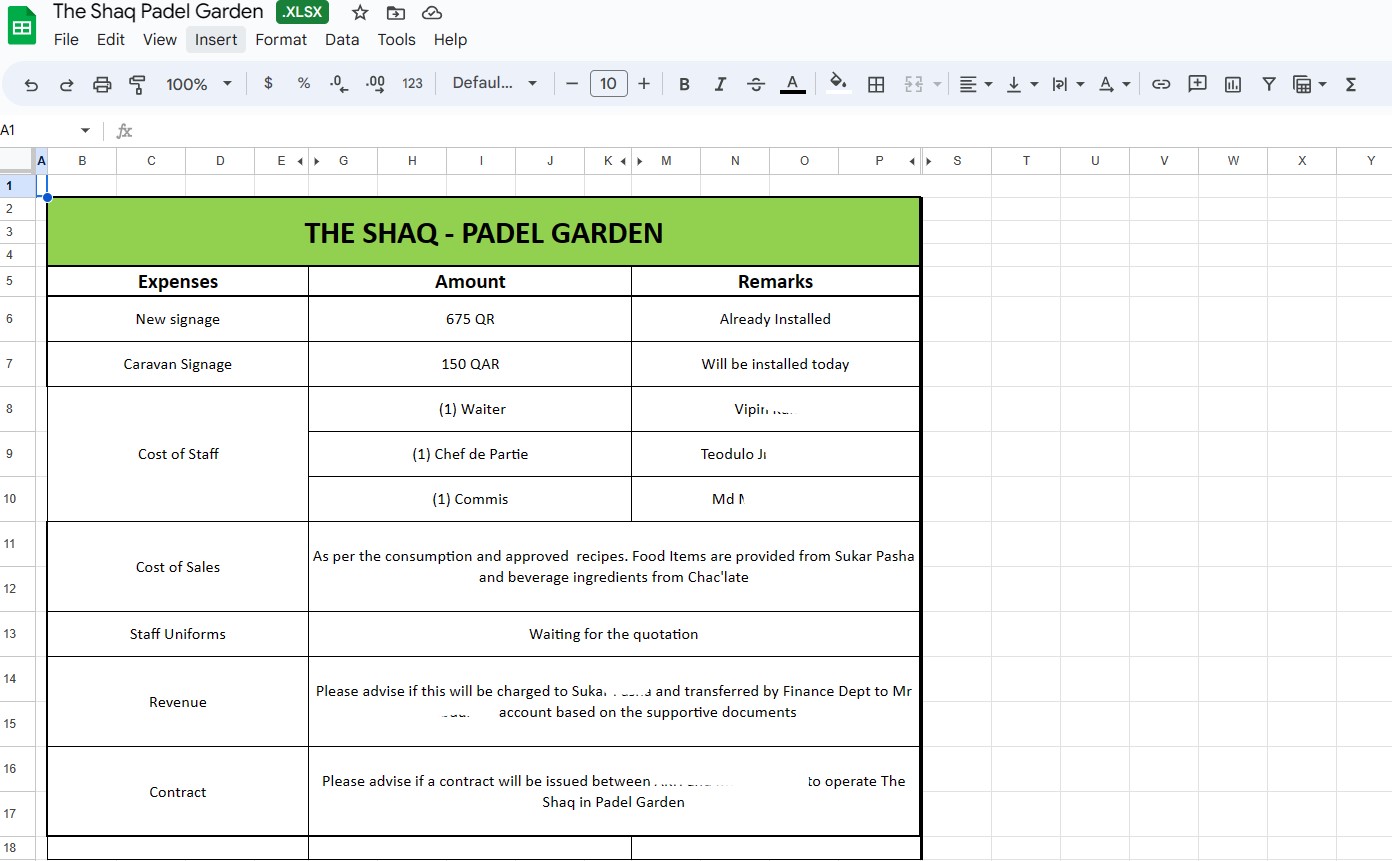This screenshot has height=861, width=1392.
Task: Star this document
Action: 360,13
